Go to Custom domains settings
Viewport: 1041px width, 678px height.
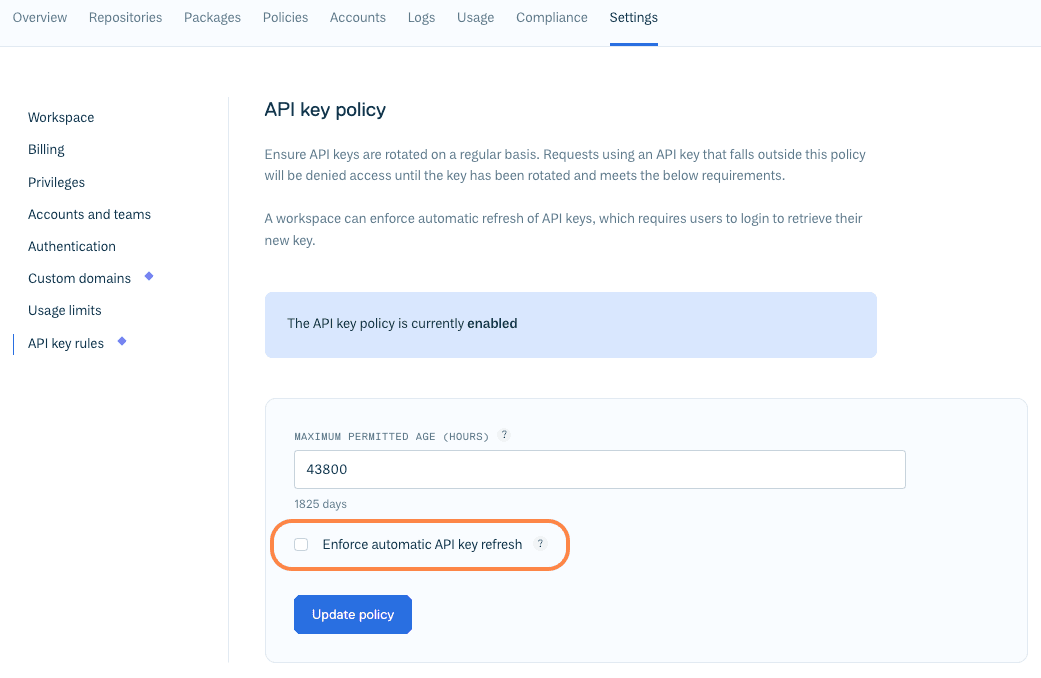80,278
